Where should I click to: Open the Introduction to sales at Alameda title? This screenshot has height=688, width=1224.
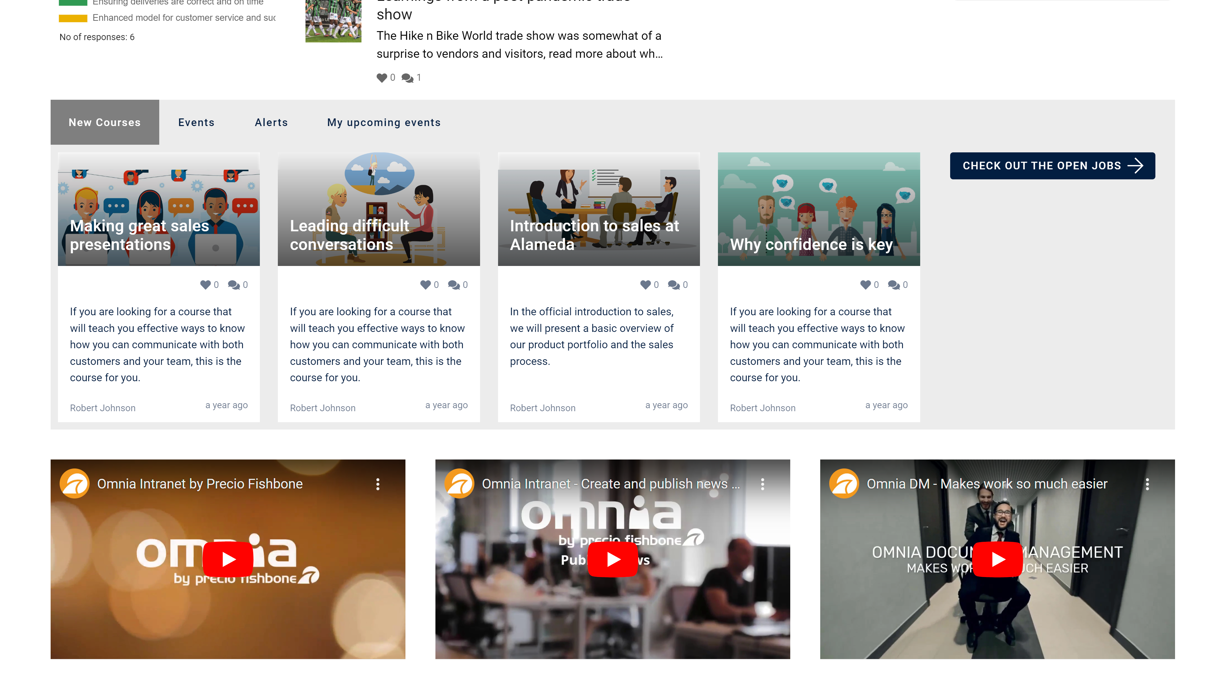coord(594,235)
